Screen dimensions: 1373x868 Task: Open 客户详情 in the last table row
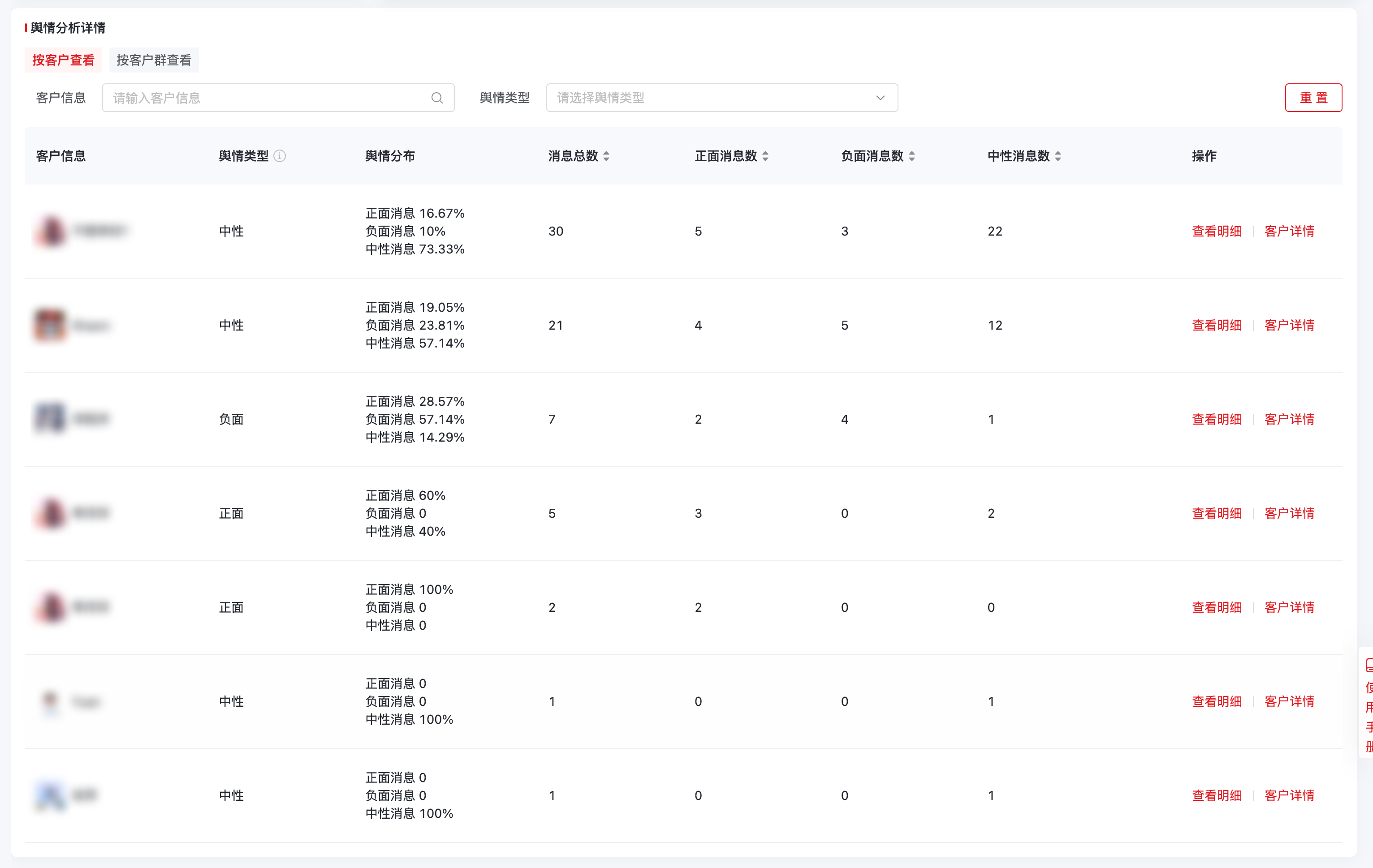pyautogui.click(x=1289, y=795)
